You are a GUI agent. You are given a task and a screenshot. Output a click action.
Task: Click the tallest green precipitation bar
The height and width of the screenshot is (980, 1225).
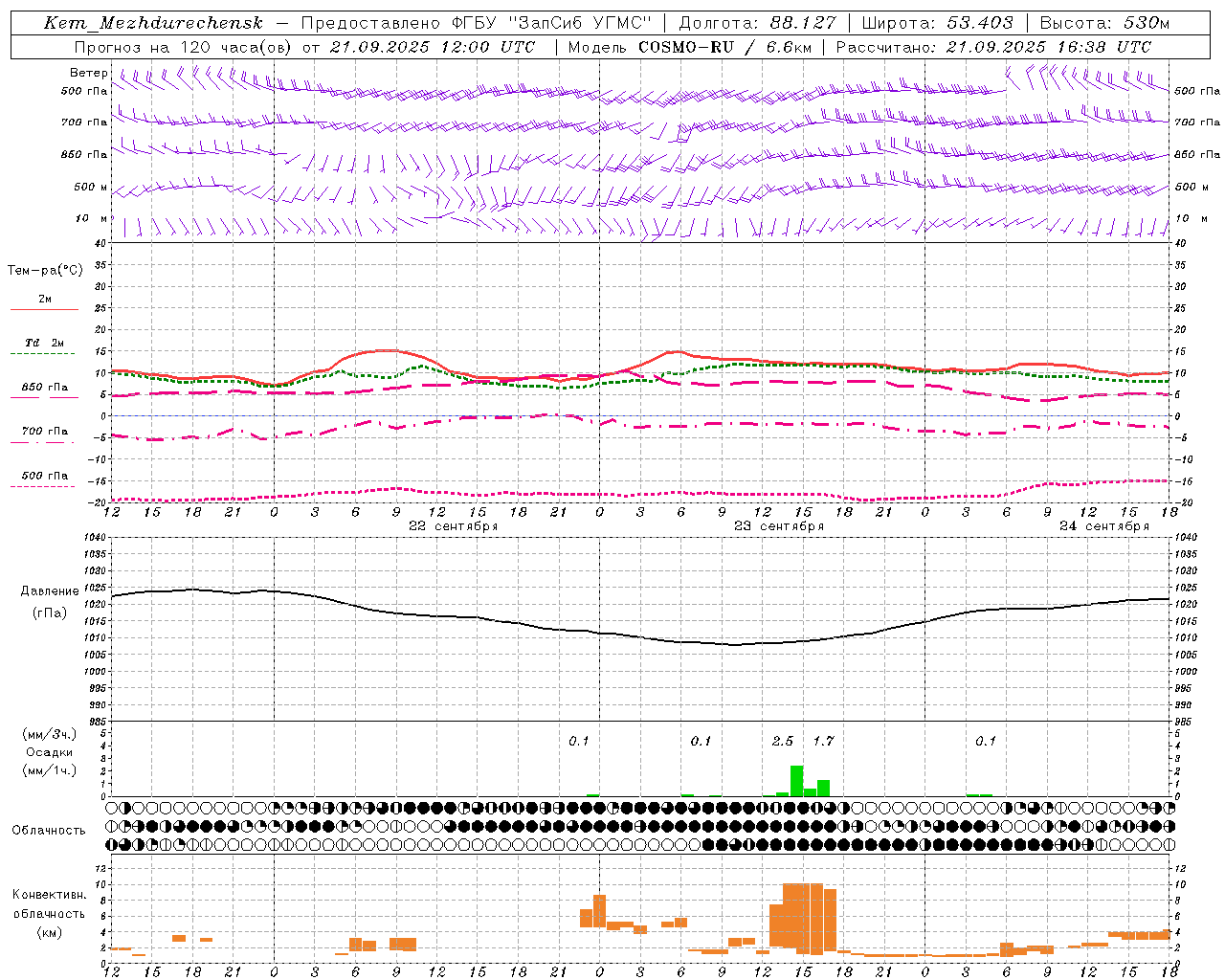point(796,781)
